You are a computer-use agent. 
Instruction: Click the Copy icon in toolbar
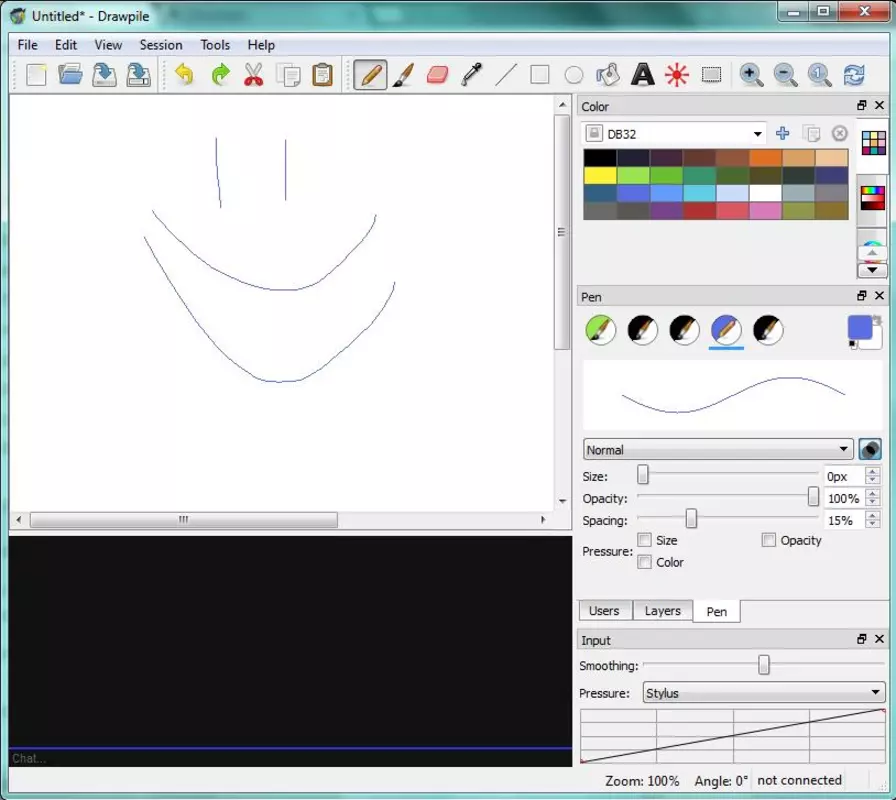coord(288,75)
